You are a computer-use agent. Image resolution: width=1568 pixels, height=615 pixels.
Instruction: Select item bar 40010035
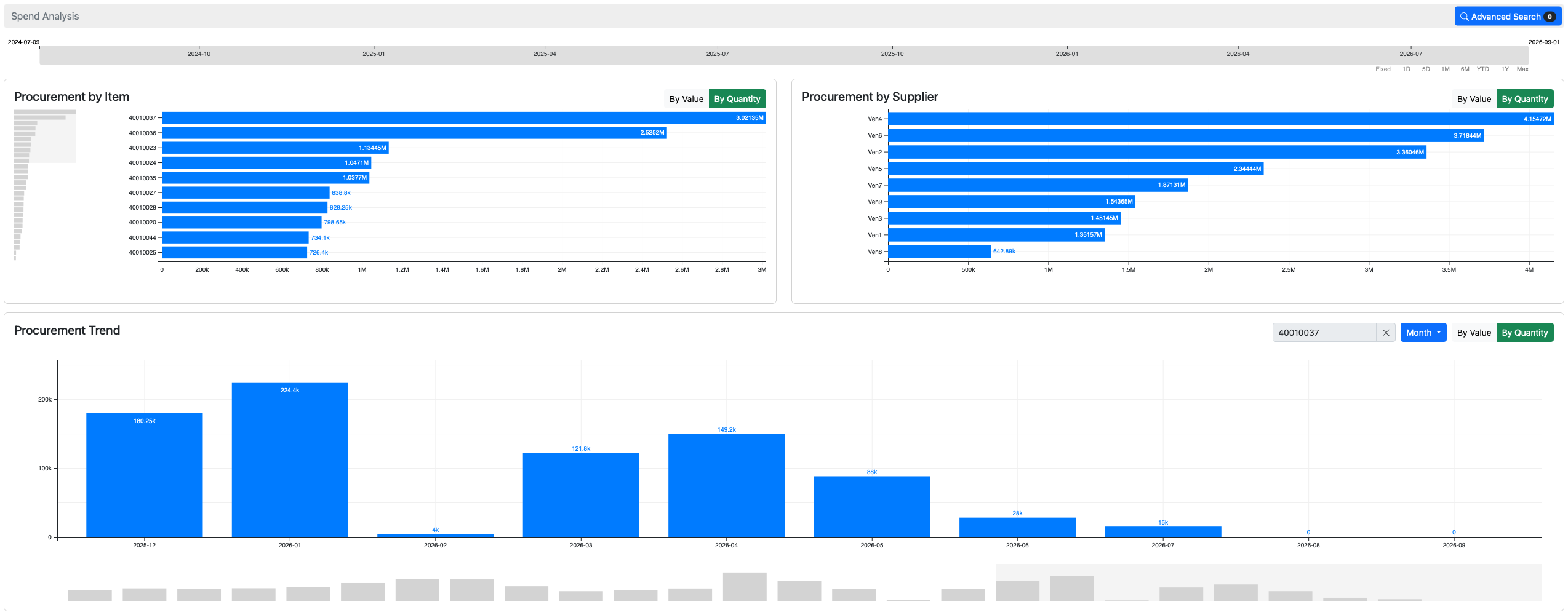(266, 178)
